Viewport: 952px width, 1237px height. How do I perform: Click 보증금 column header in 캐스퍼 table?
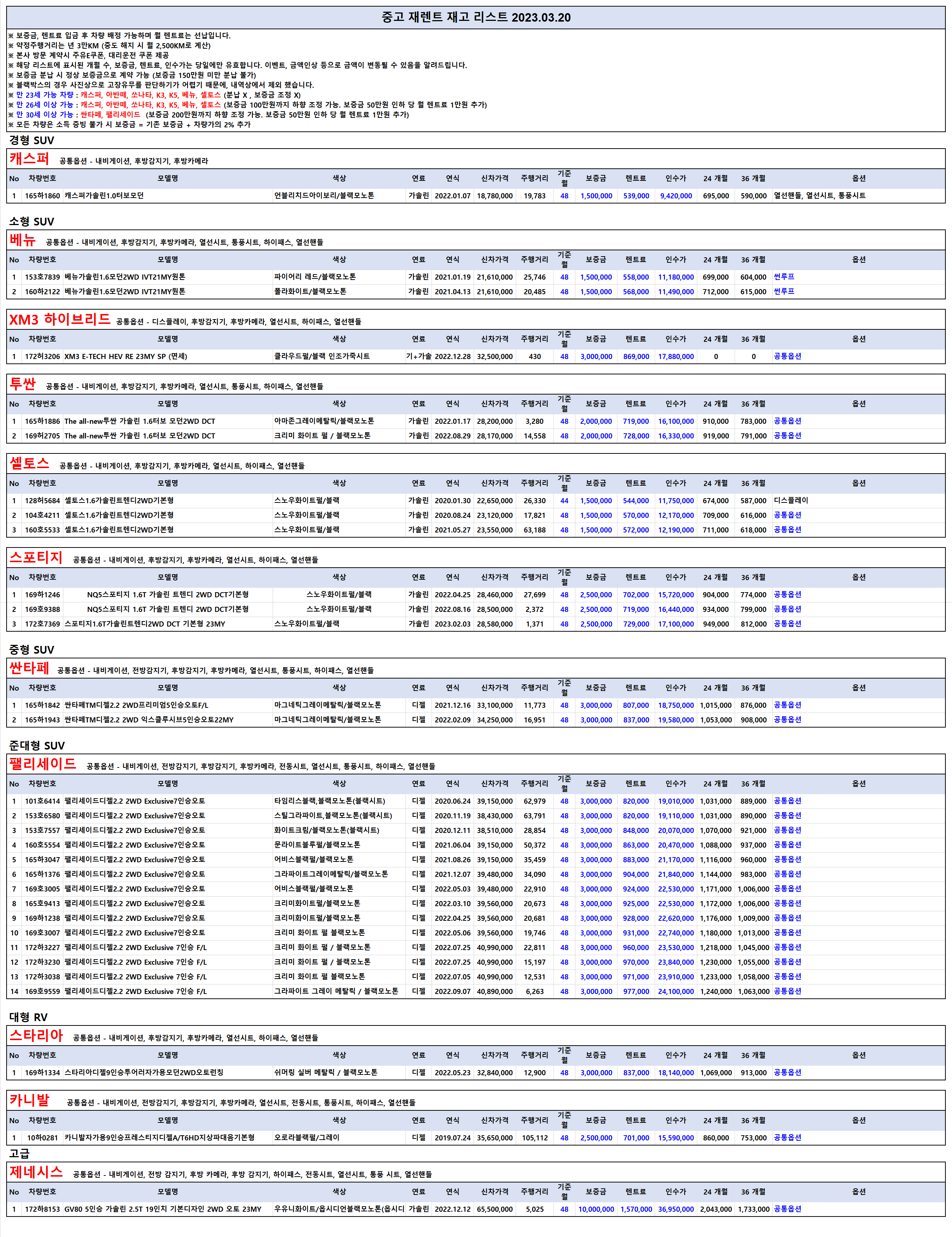596,179
